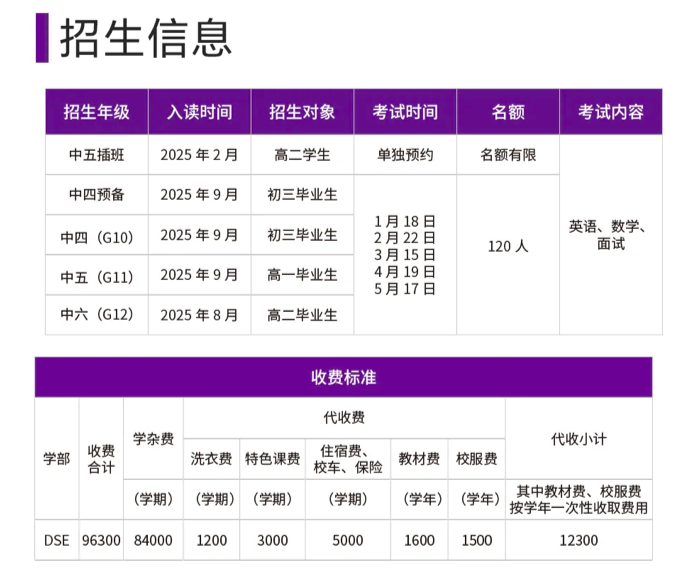The height and width of the screenshot is (571, 680).
Task: Select the 入读时间 column header
Action: pyautogui.click(x=199, y=112)
